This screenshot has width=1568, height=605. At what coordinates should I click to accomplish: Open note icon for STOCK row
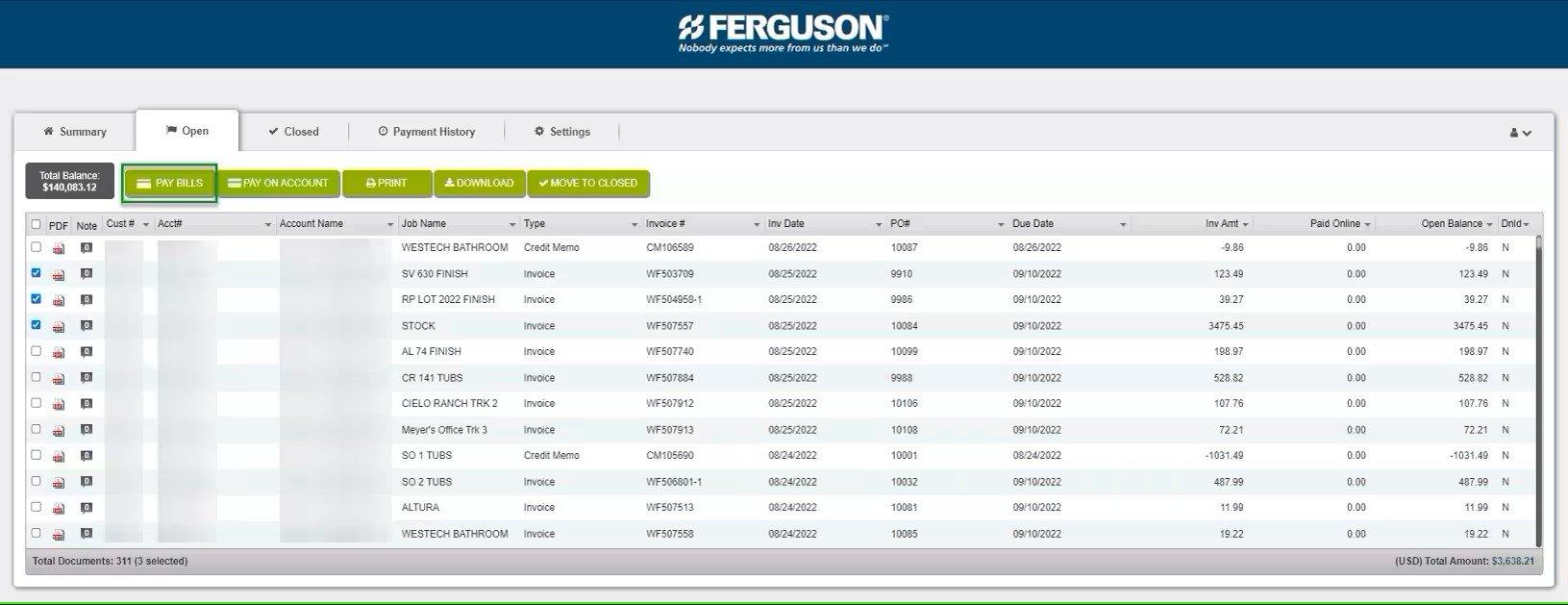[x=87, y=326]
